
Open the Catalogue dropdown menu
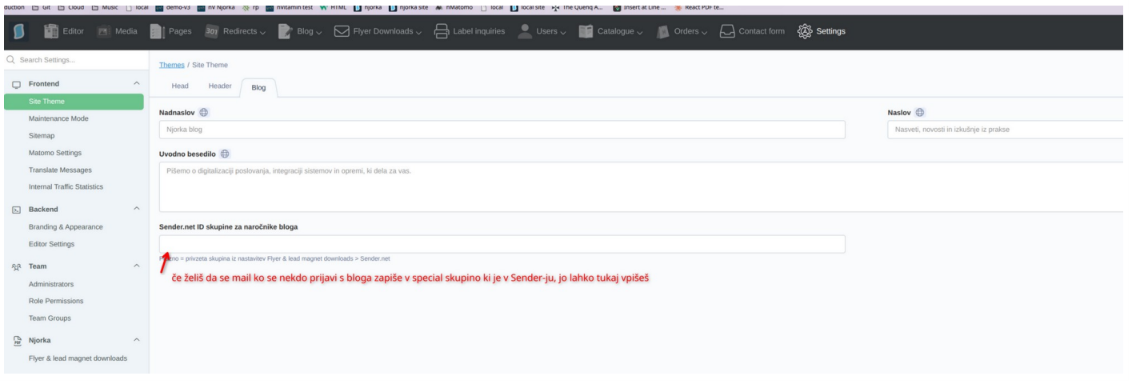point(611,32)
